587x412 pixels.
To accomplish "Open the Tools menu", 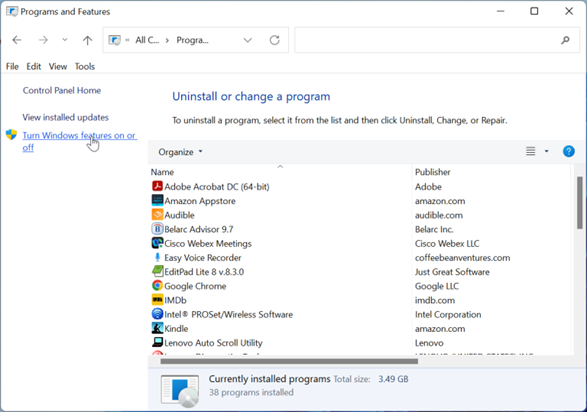I will (85, 67).
